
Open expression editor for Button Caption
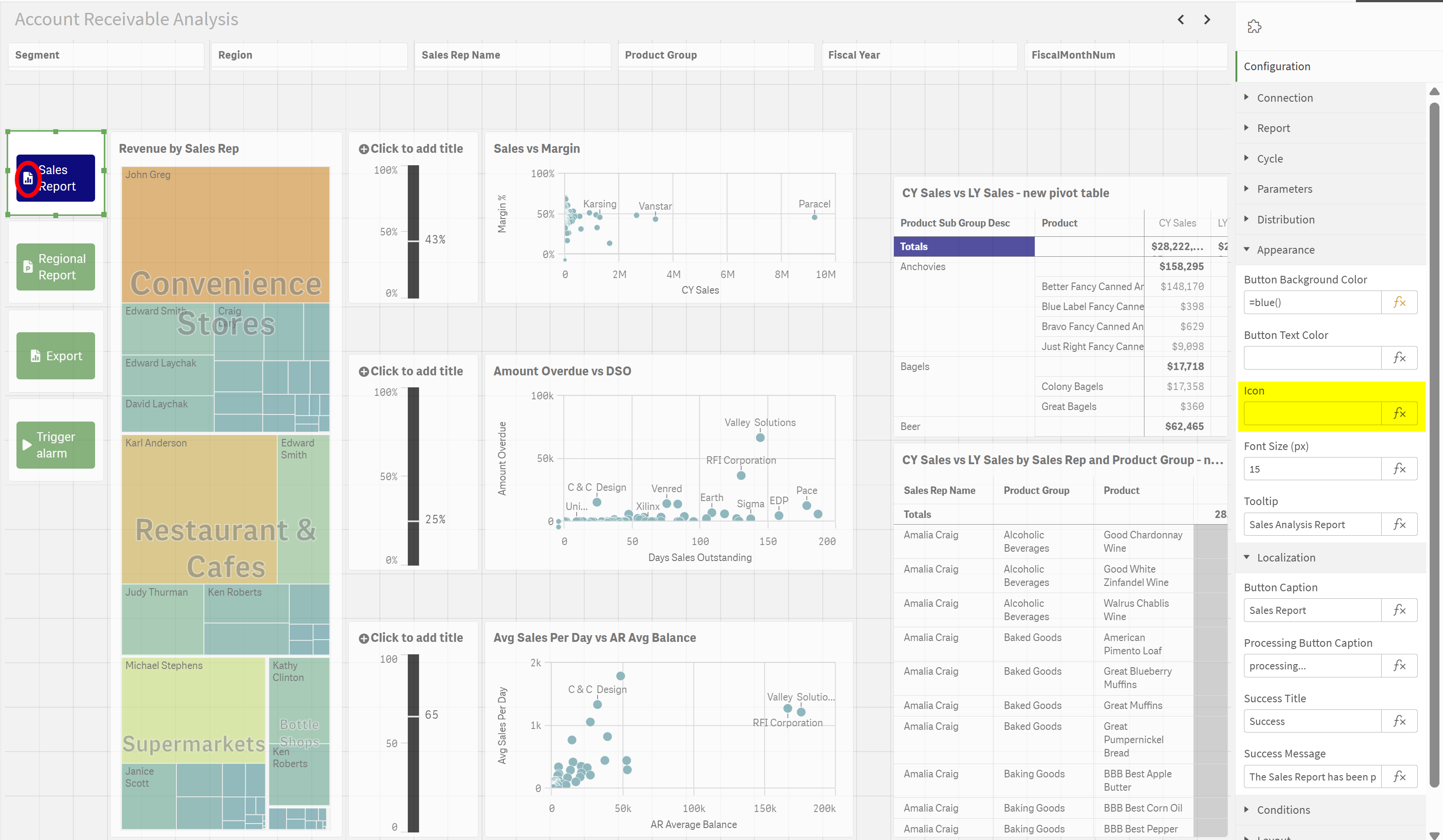[1399, 610]
